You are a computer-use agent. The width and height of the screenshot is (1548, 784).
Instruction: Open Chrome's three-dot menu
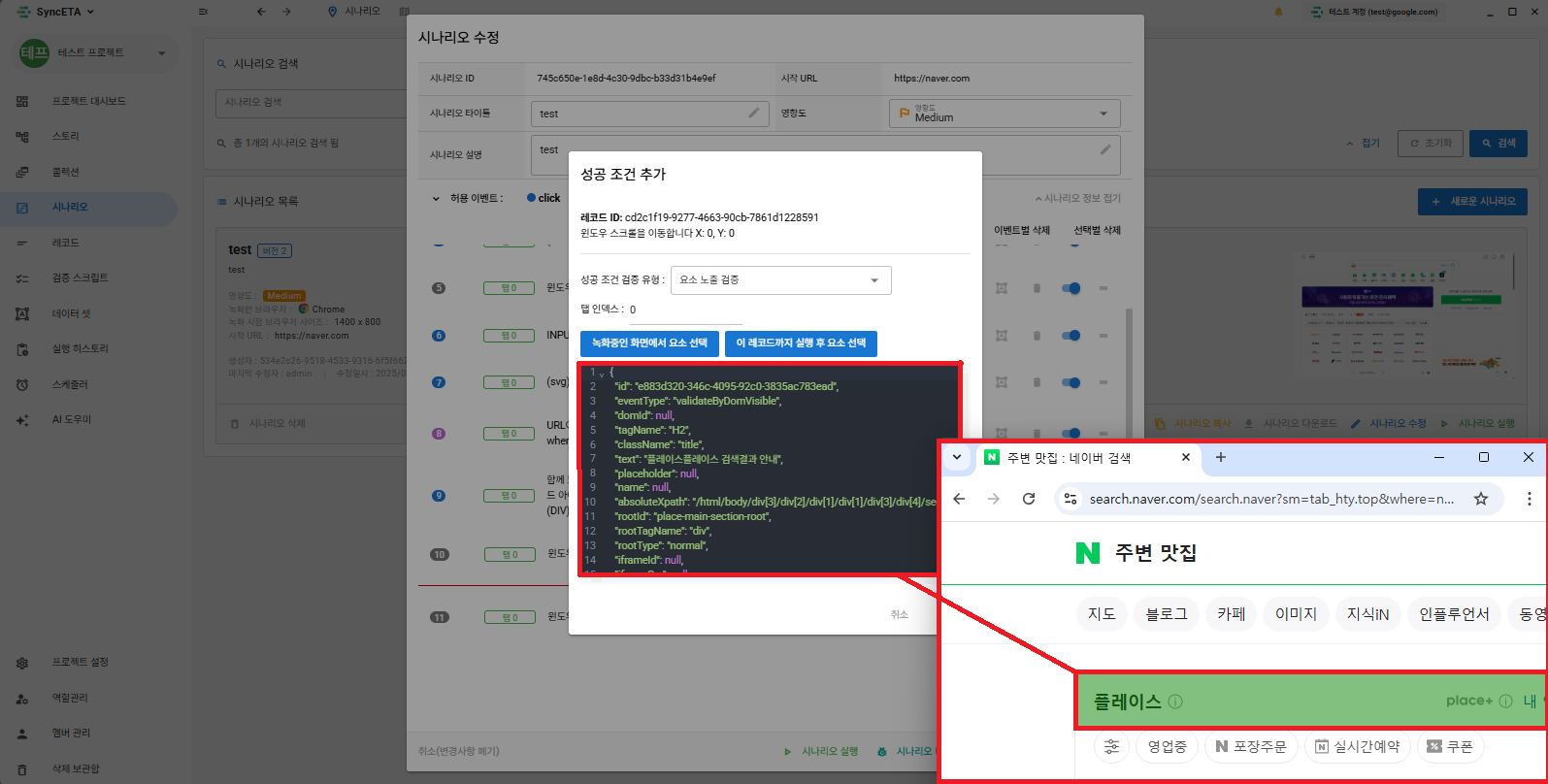point(1530,499)
